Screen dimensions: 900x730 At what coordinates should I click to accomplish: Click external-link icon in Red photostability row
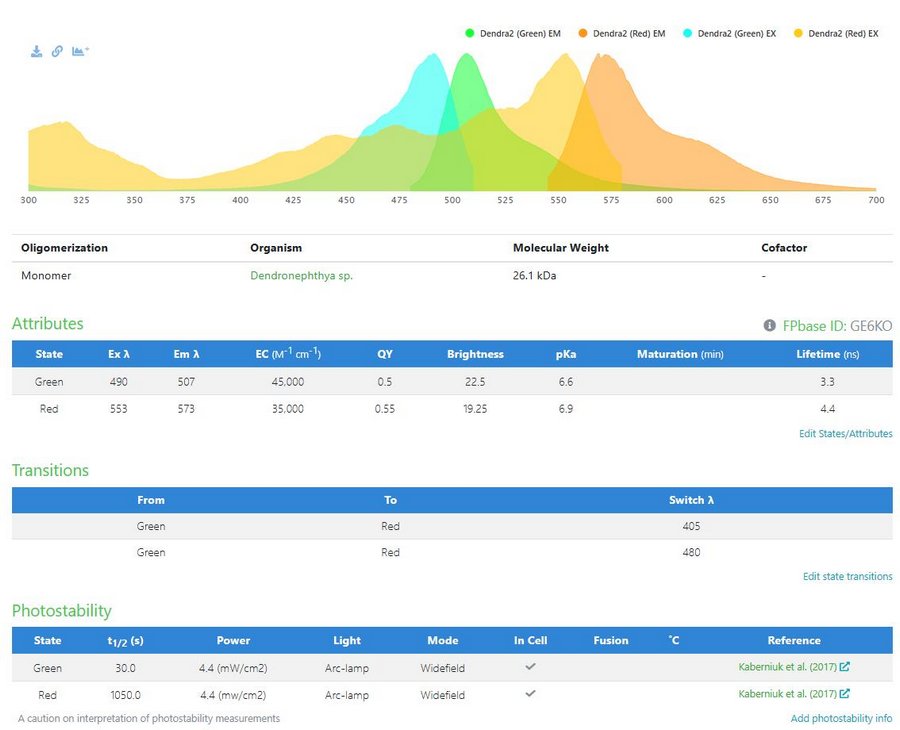845,695
